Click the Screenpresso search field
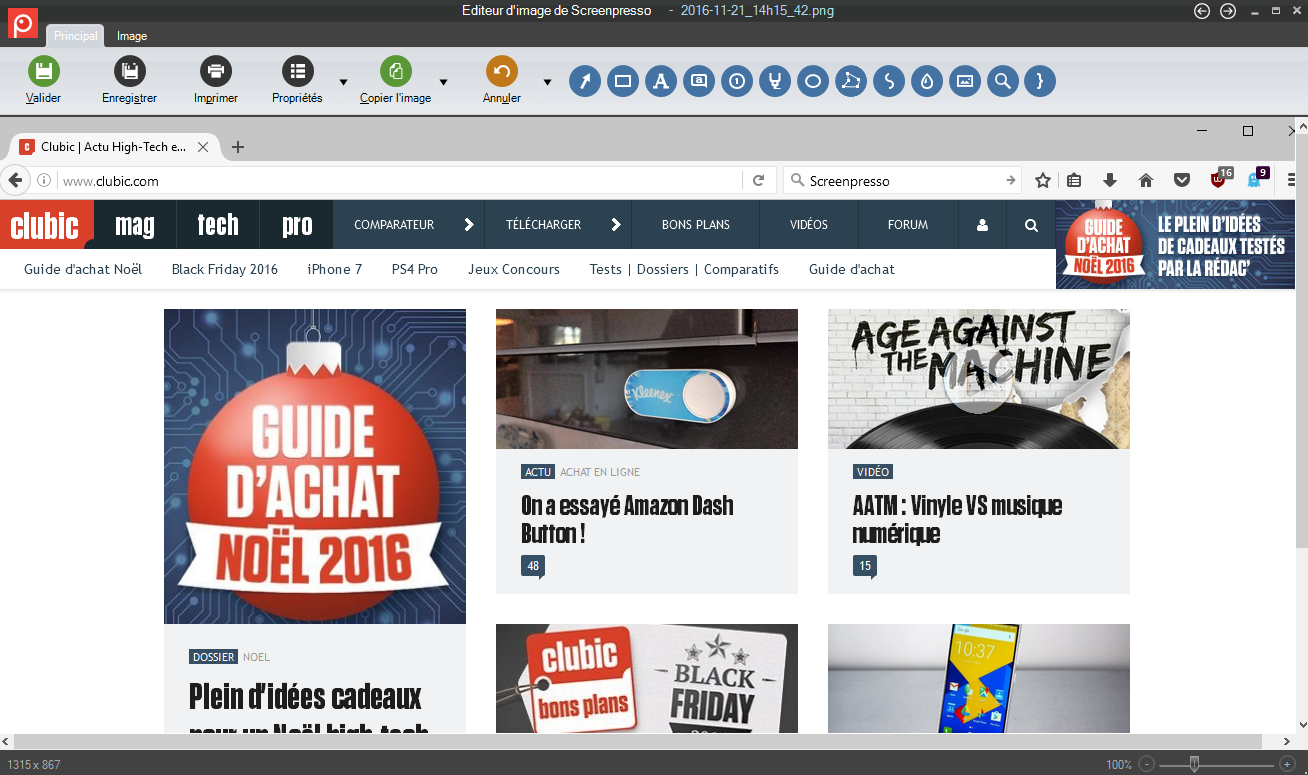Screen dimensions: 1308x775 pyautogui.click(x=900, y=181)
